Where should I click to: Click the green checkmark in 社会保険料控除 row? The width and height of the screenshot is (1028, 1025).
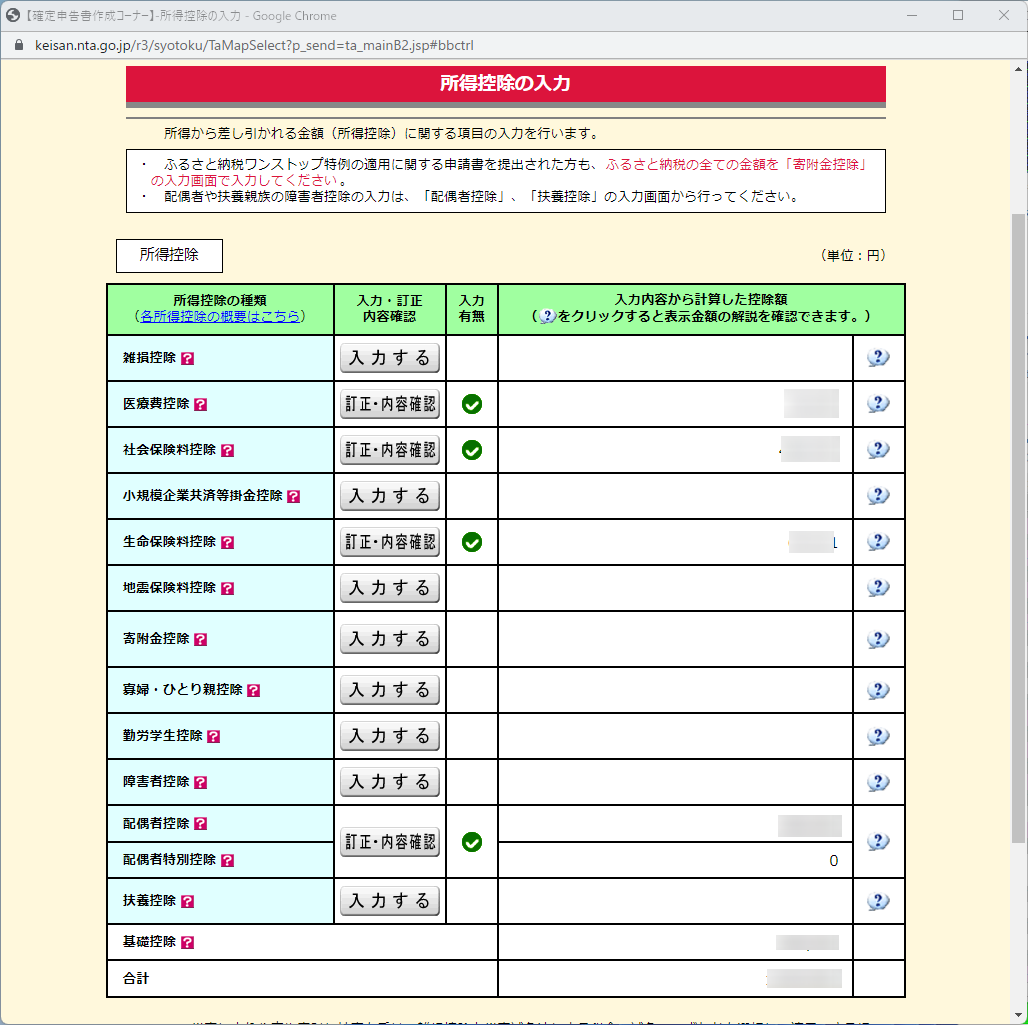pos(472,450)
